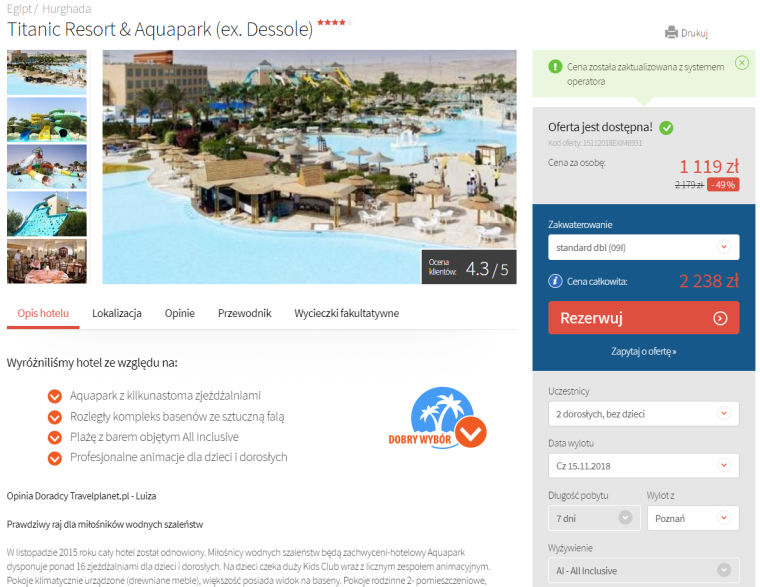Expand the Wylot z Poznań dropdown

click(x=693, y=518)
